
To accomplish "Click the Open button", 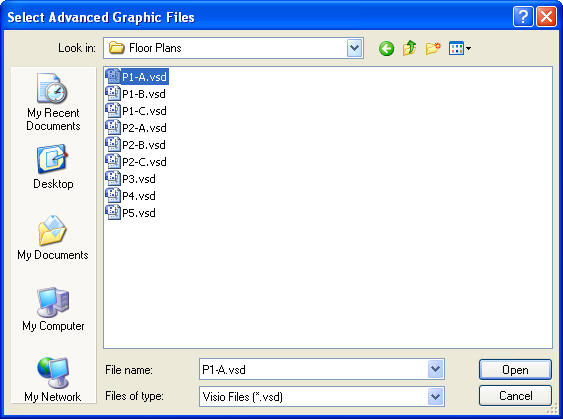I will pos(515,370).
